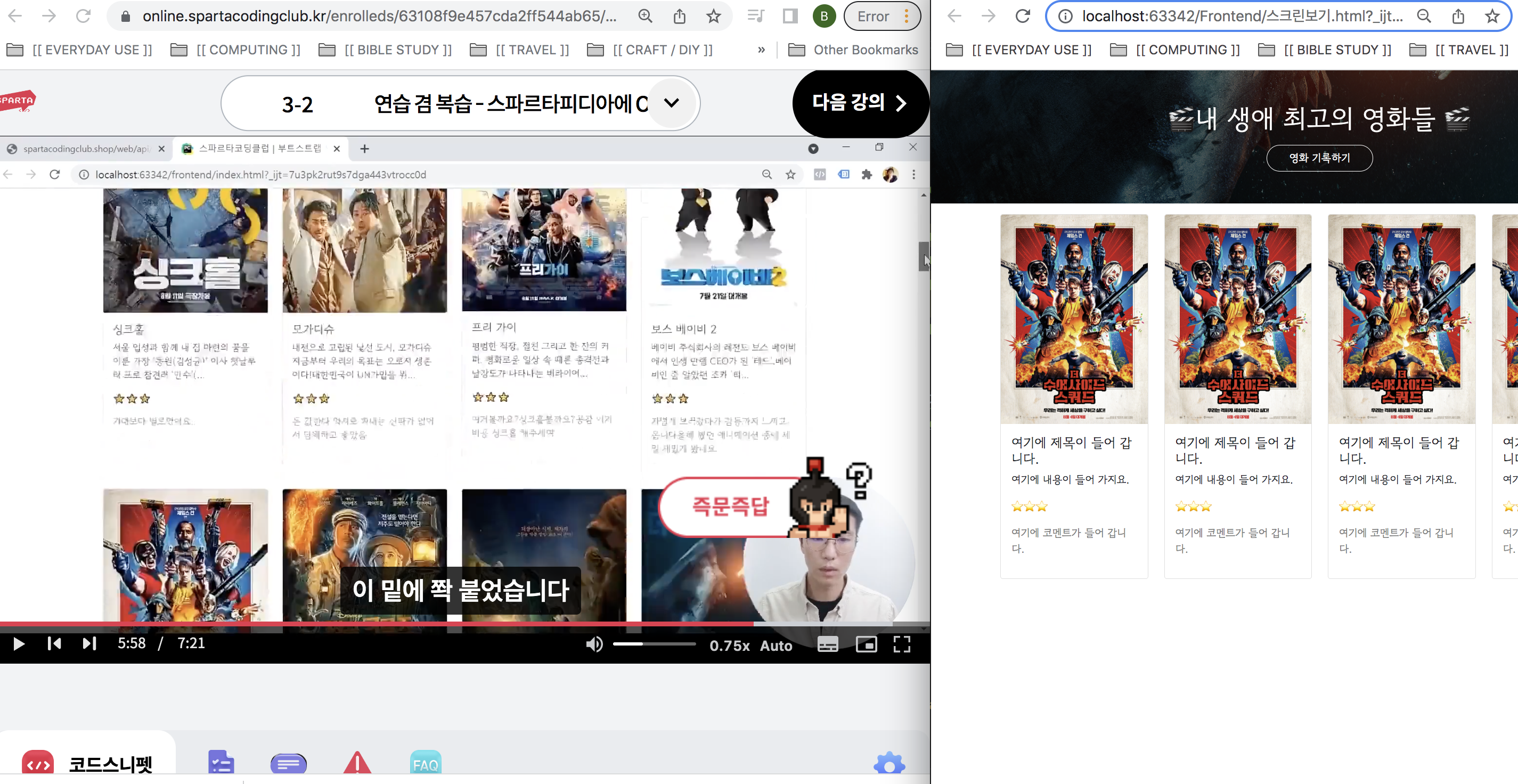Open EVERYDAY USE bookmark folder in right window

pos(1019,50)
